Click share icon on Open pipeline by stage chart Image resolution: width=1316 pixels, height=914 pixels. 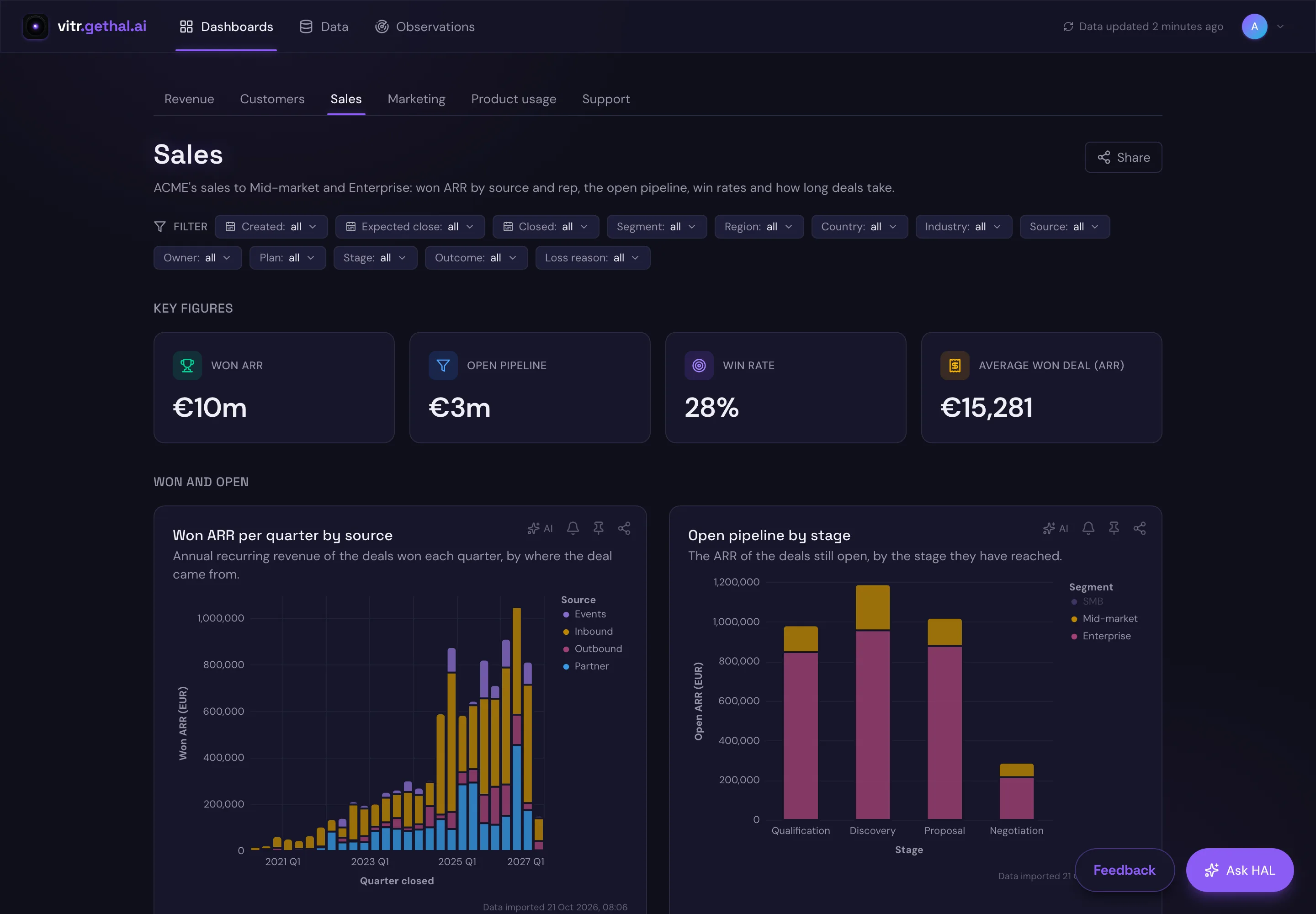tap(1140, 528)
